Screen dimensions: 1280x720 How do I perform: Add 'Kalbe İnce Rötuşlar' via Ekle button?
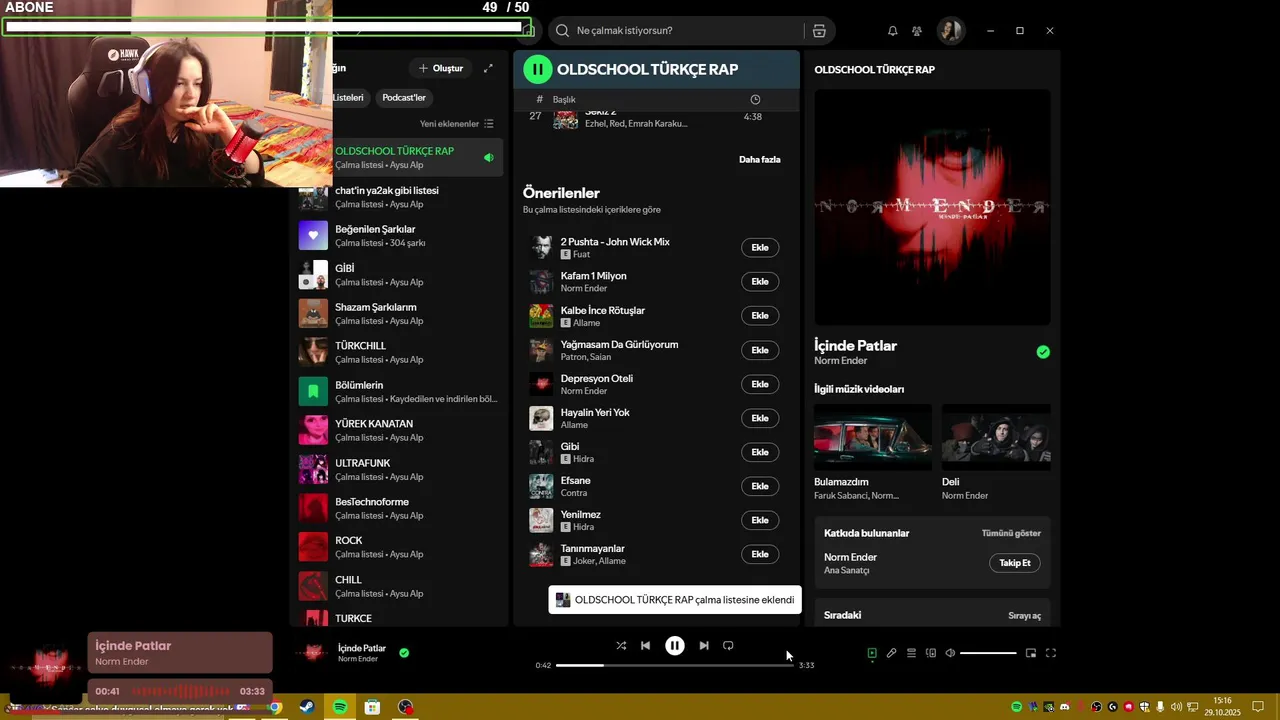760,316
